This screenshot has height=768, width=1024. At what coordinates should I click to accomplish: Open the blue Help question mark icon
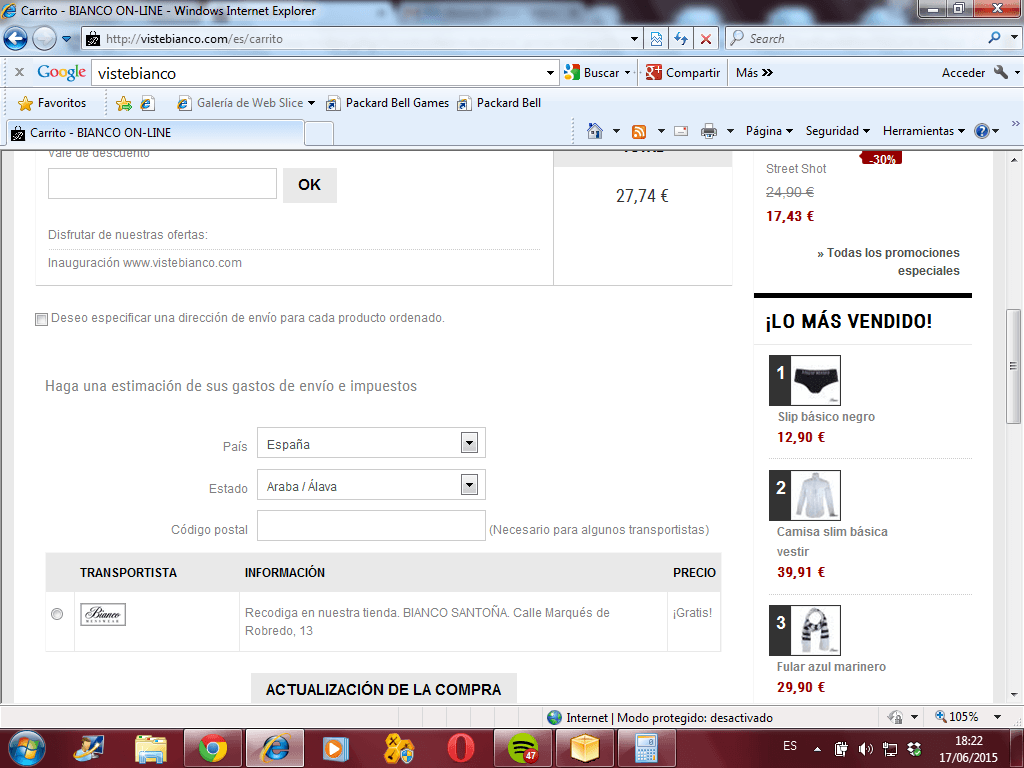tap(982, 131)
